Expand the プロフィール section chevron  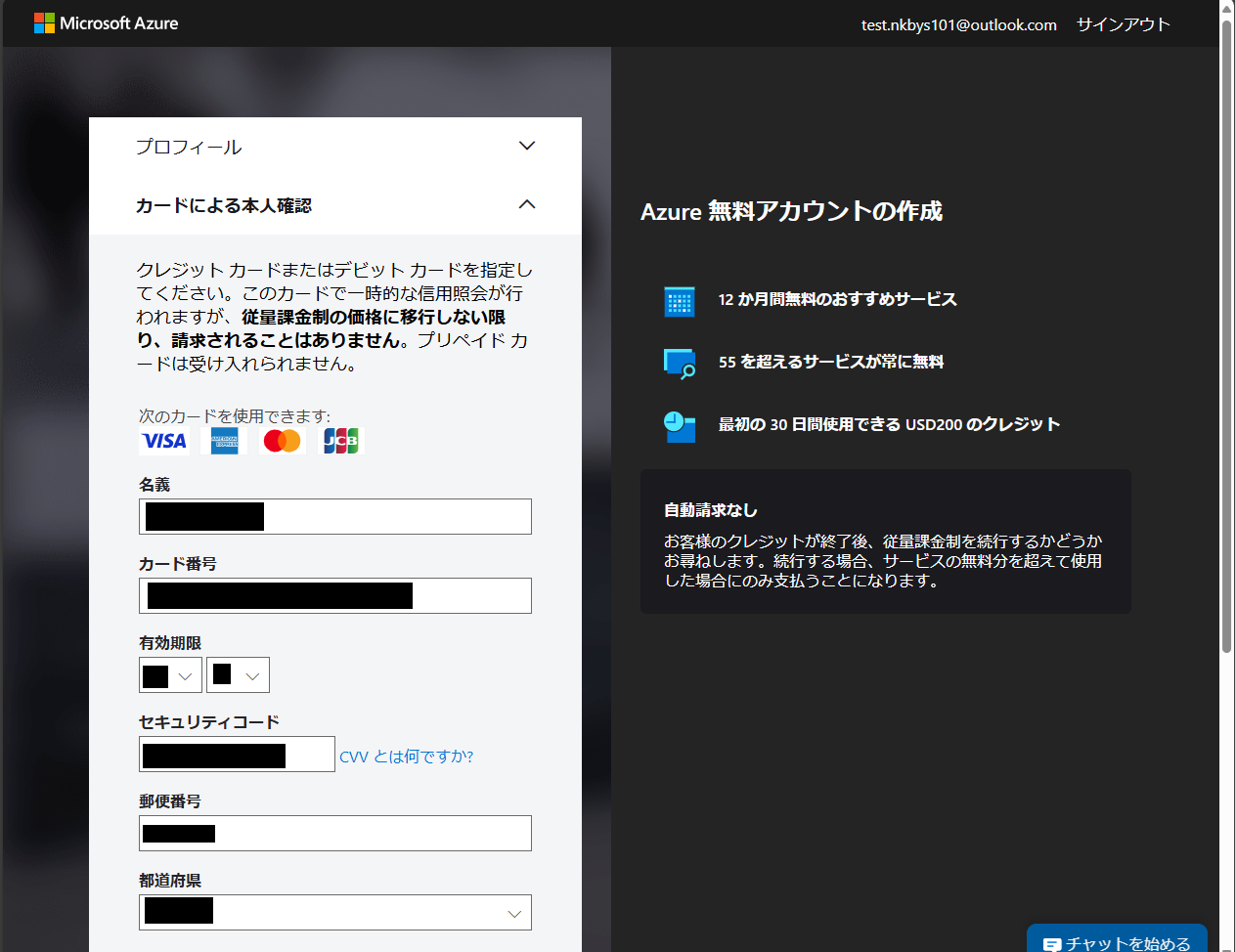[x=527, y=146]
